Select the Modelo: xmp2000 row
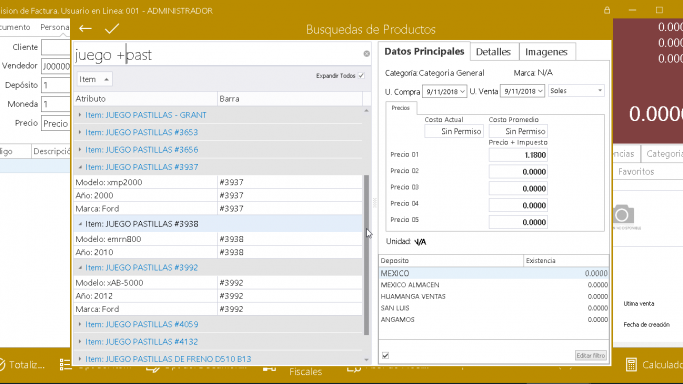Image resolution: width=683 pixels, height=384 pixels. (x=218, y=182)
